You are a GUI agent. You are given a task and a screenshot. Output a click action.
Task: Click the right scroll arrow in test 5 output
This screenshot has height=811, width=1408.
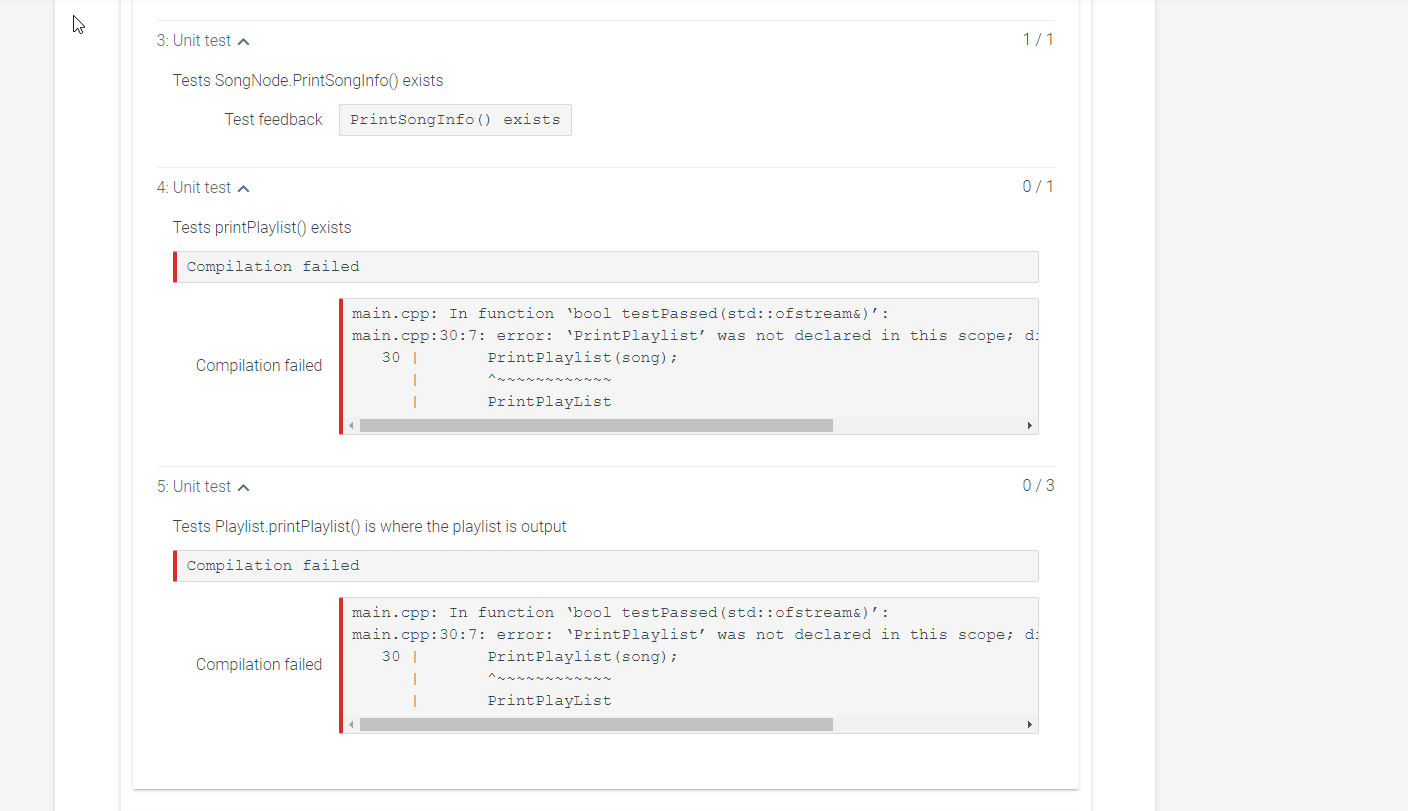click(1029, 724)
